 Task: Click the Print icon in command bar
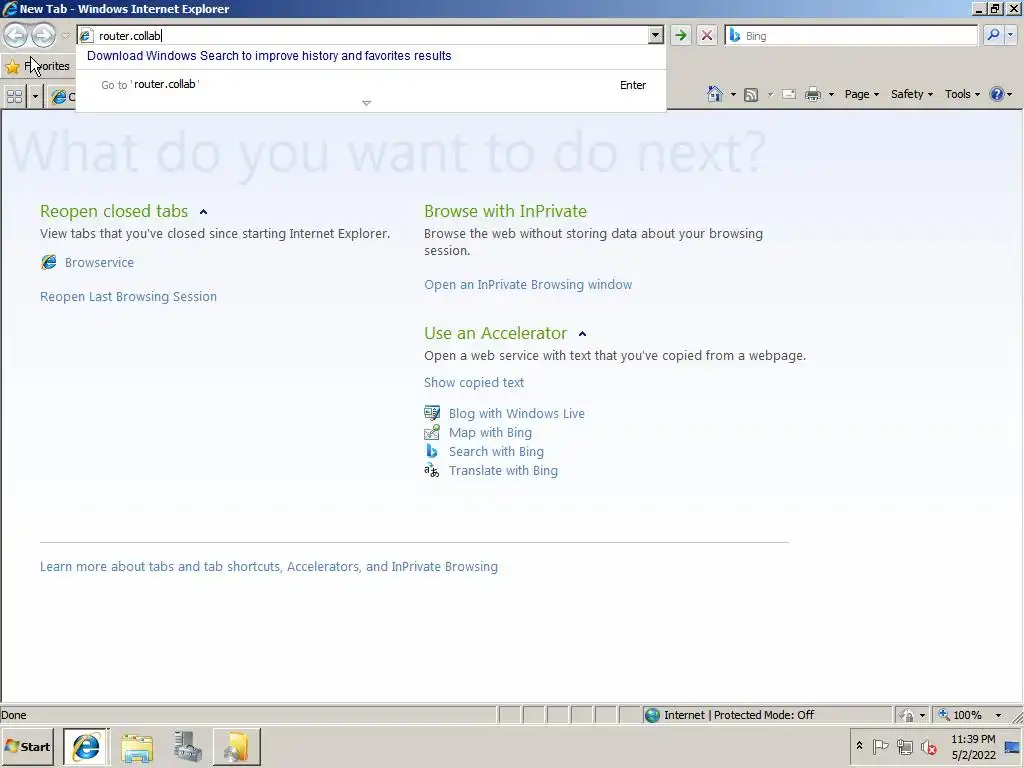click(x=812, y=94)
